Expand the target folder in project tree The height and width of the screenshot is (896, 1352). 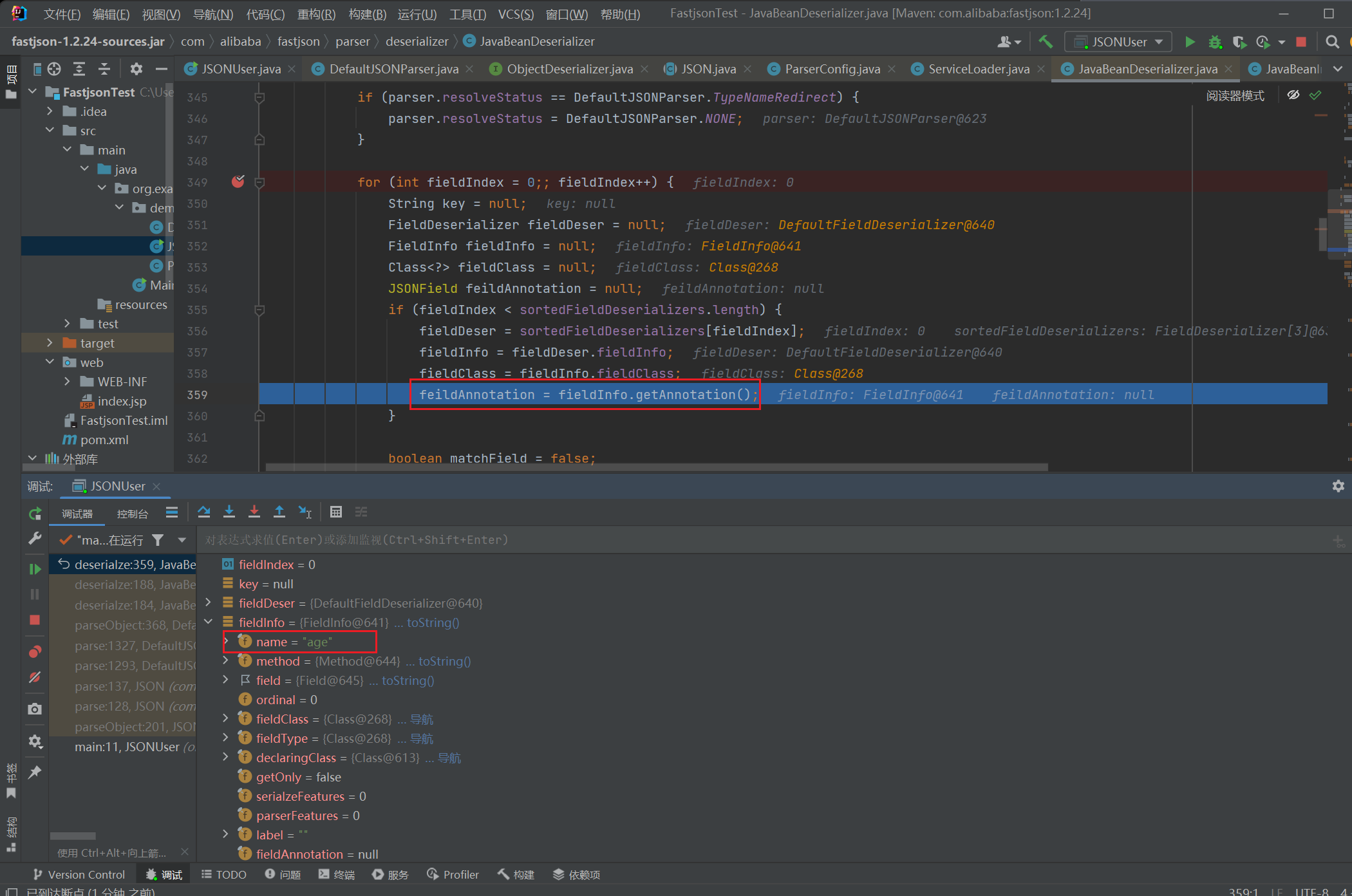click(50, 343)
